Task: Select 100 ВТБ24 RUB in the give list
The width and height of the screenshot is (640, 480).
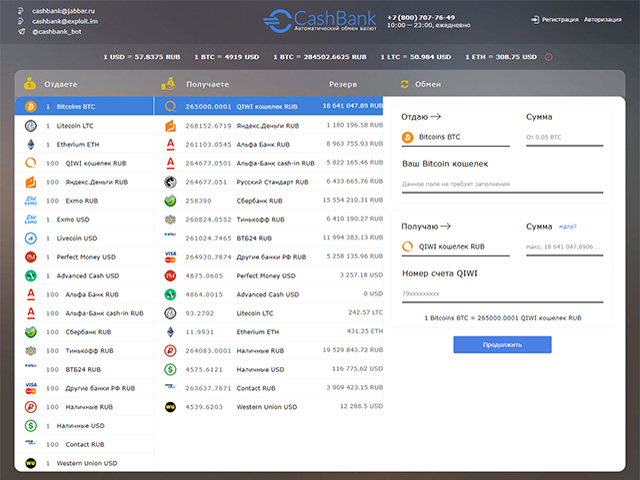Action: [84, 369]
